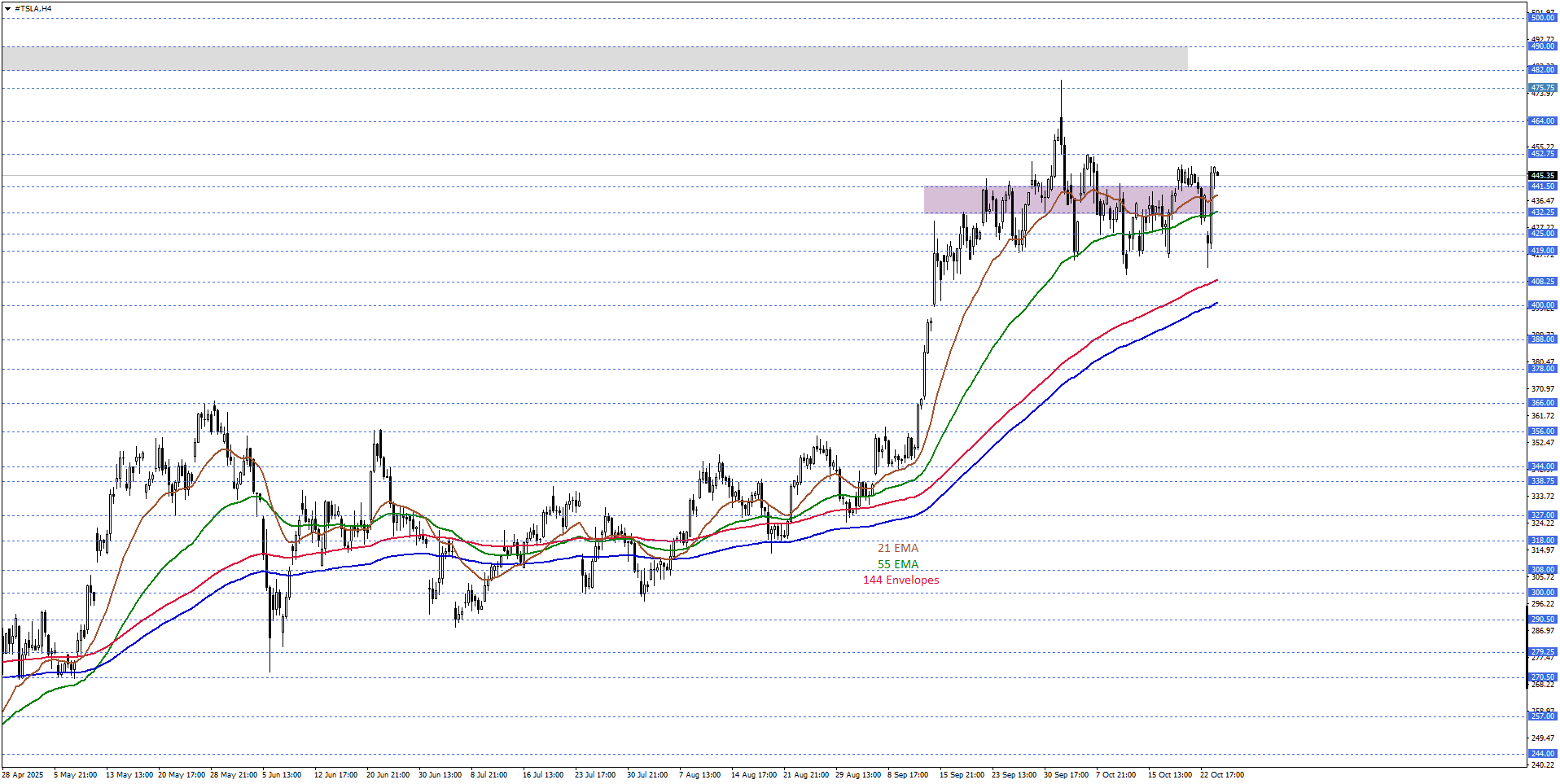Click the 22 Oct 17:00 time label
The width and height of the screenshot is (1560, 784).
click(1221, 775)
